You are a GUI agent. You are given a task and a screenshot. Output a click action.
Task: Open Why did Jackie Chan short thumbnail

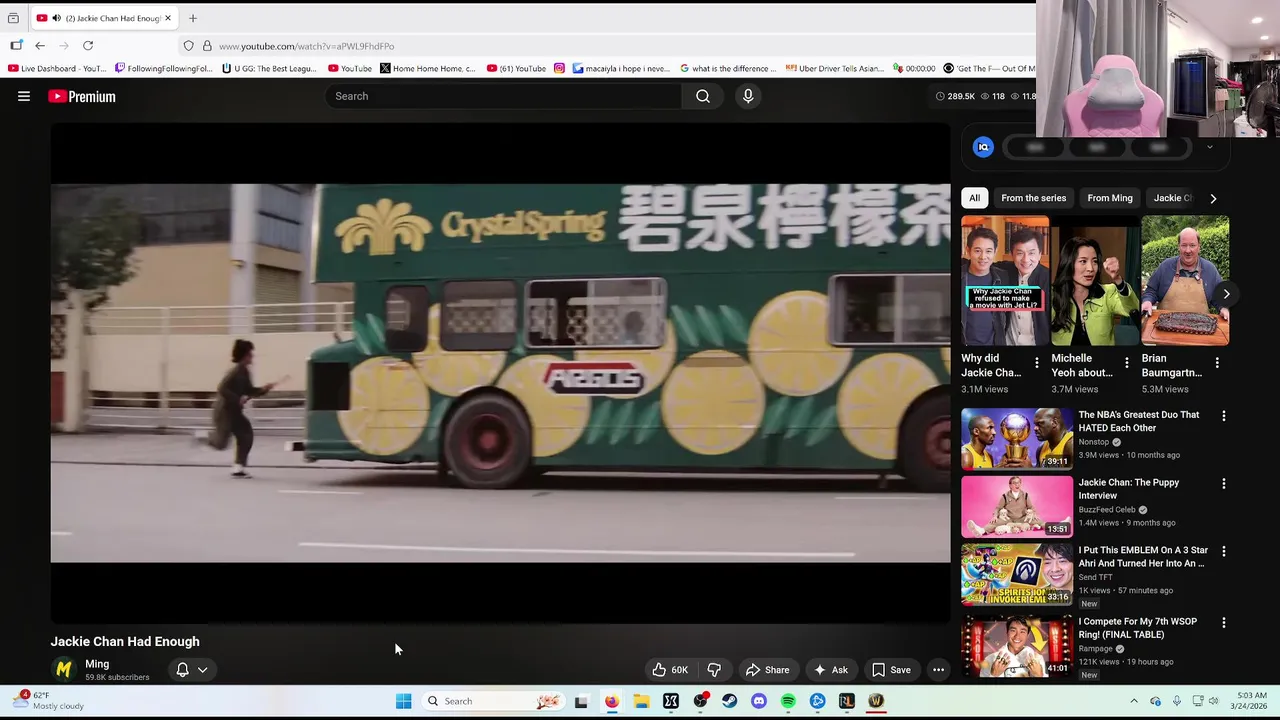tap(1005, 280)
